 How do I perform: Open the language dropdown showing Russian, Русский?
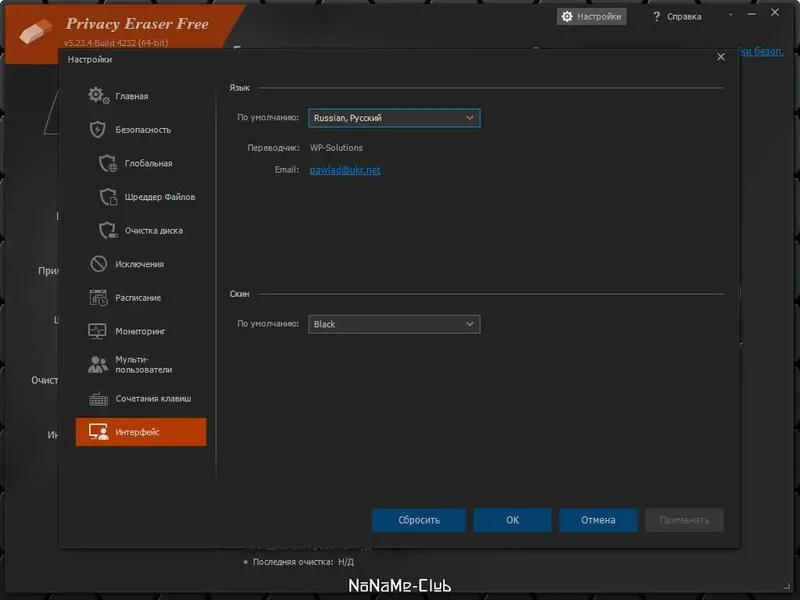(x=394, y=118)
